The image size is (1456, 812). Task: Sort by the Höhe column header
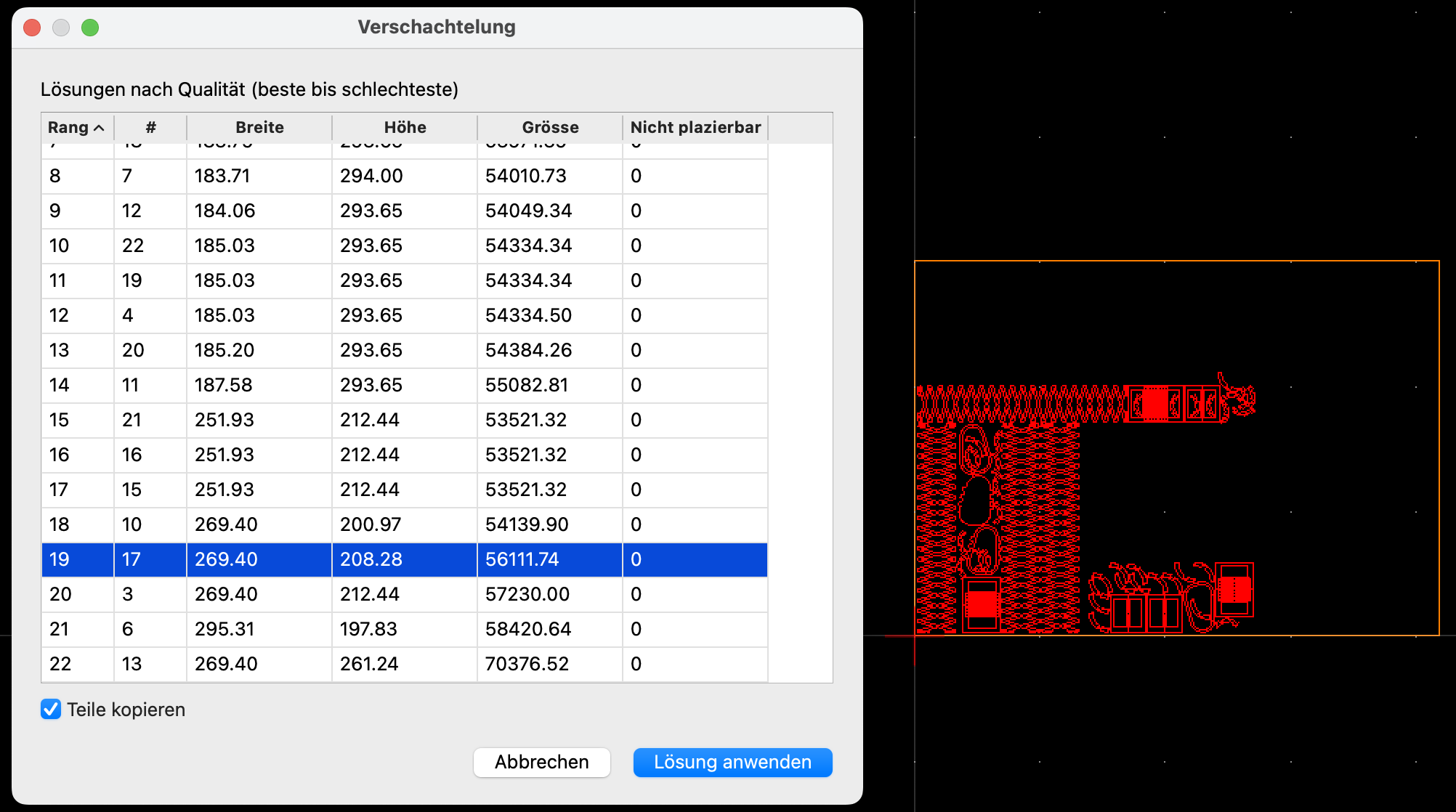[405, 128]
